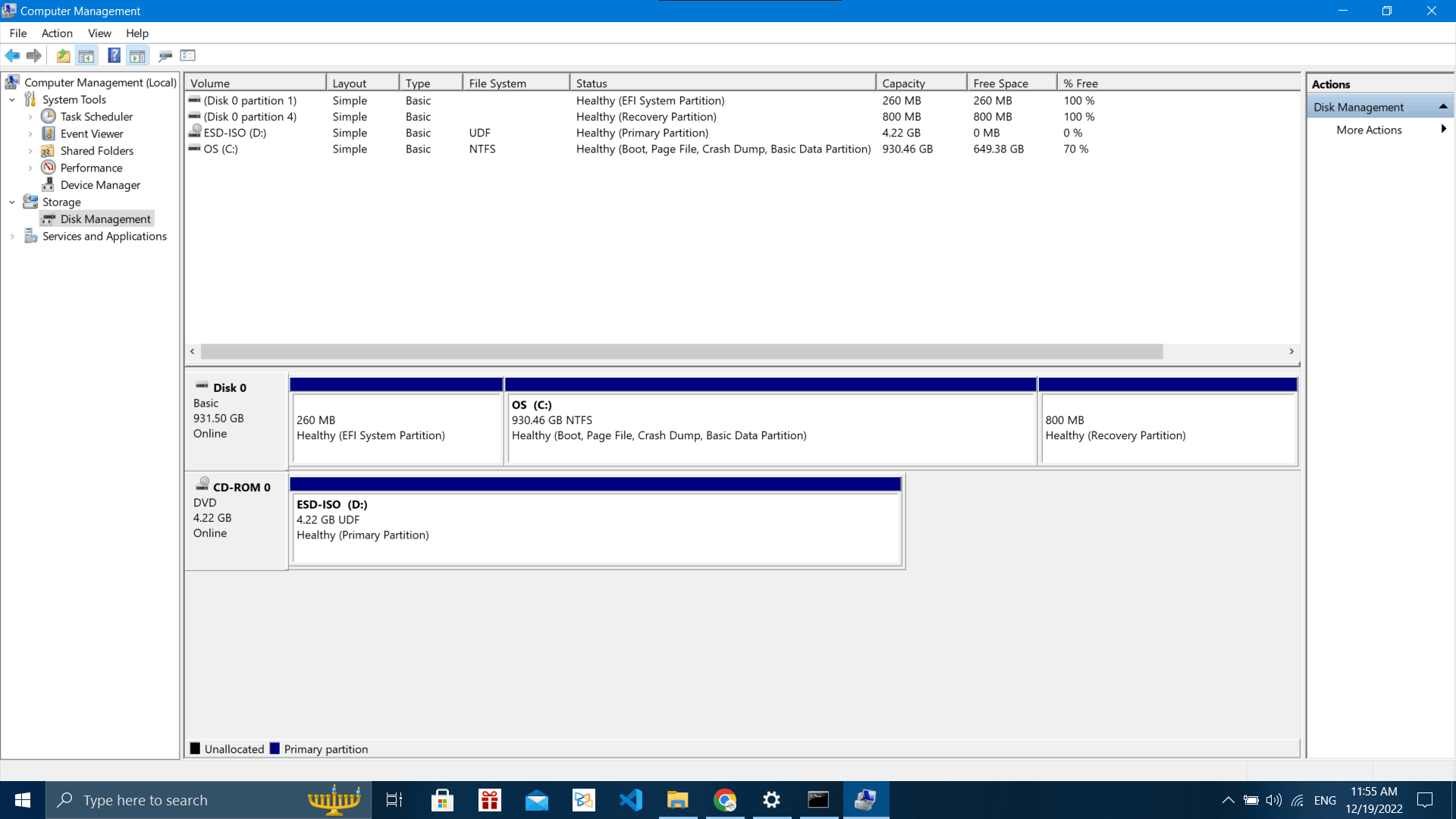Open the View menu
Image resolution: width=1456 pixels, height=819 pixels.
pos(99,33)
